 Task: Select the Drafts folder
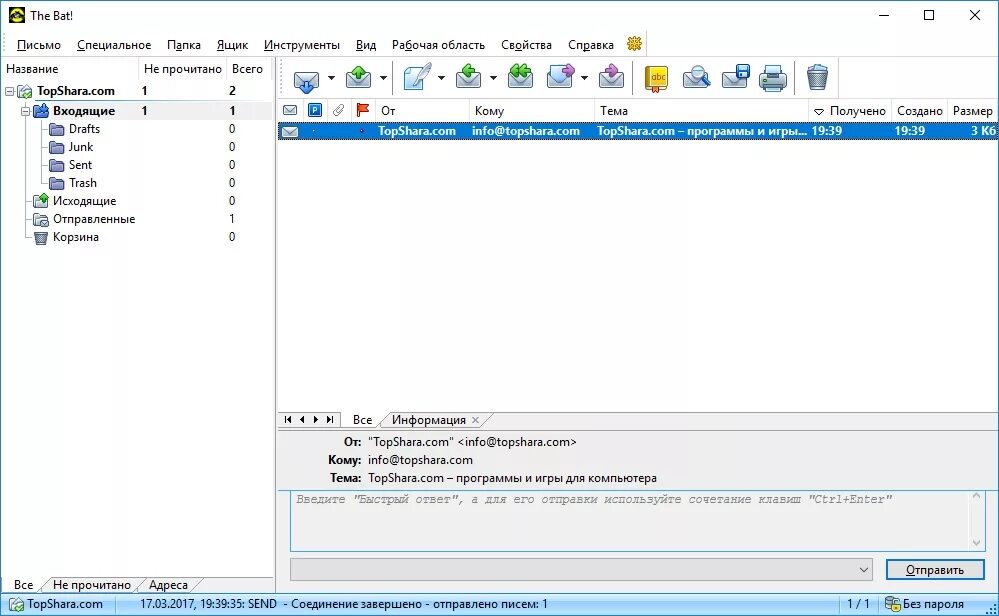(84, 129)
